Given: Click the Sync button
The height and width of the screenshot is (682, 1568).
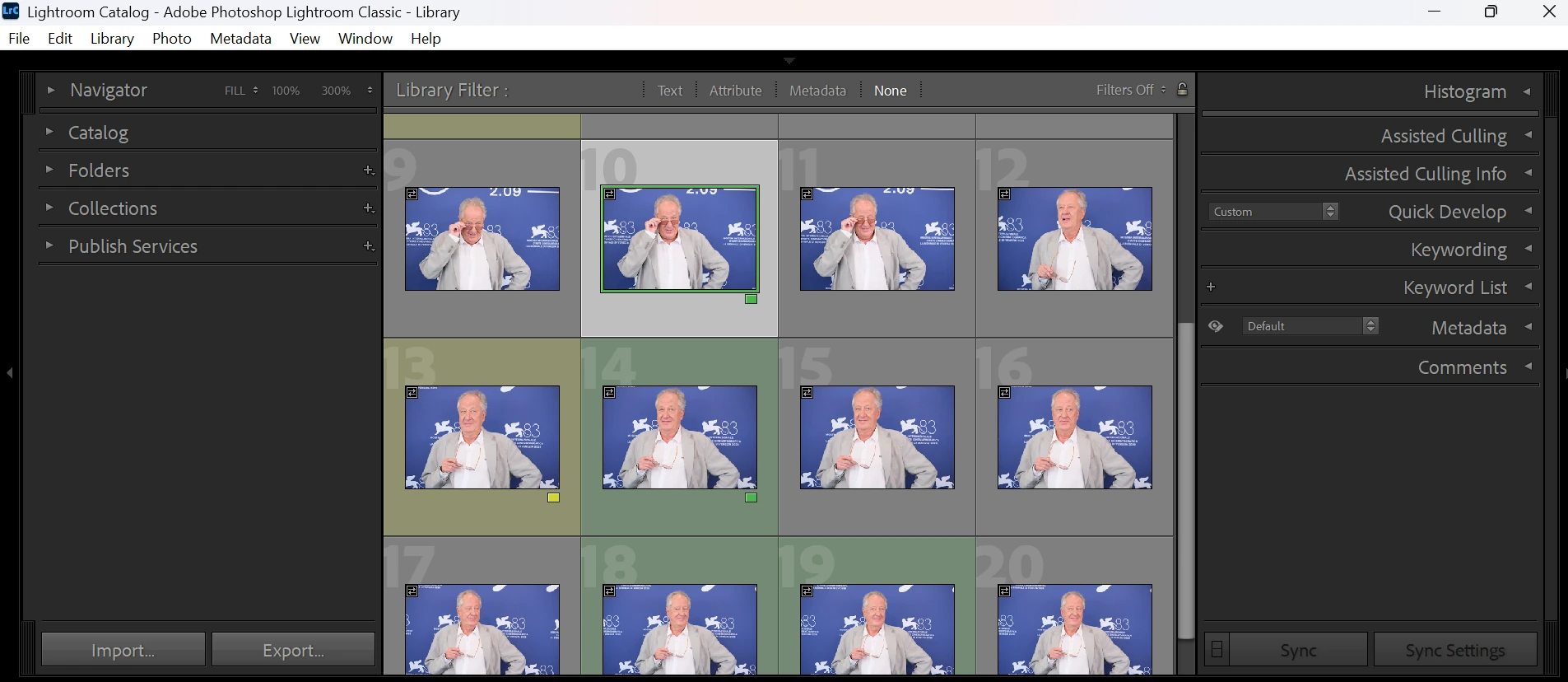Looking at the screenshot, I should [x=1299, y=650].
